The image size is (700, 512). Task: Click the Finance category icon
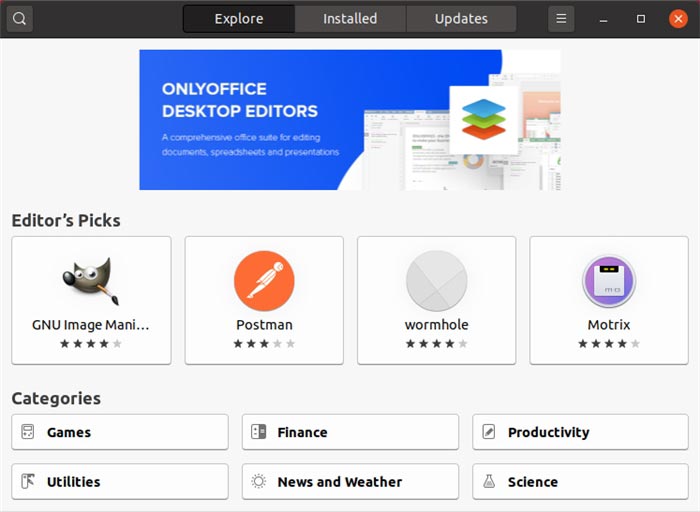click(258, 432)
